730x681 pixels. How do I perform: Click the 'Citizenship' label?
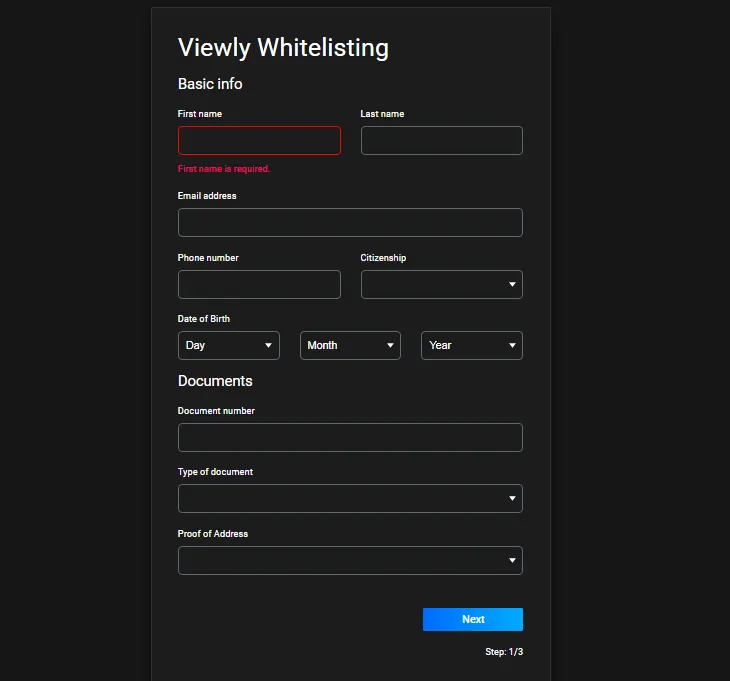[383, 258]
